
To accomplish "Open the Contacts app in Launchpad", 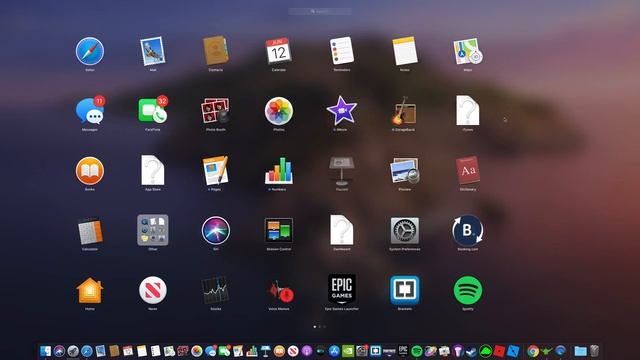I will click(x=216, y=51).
